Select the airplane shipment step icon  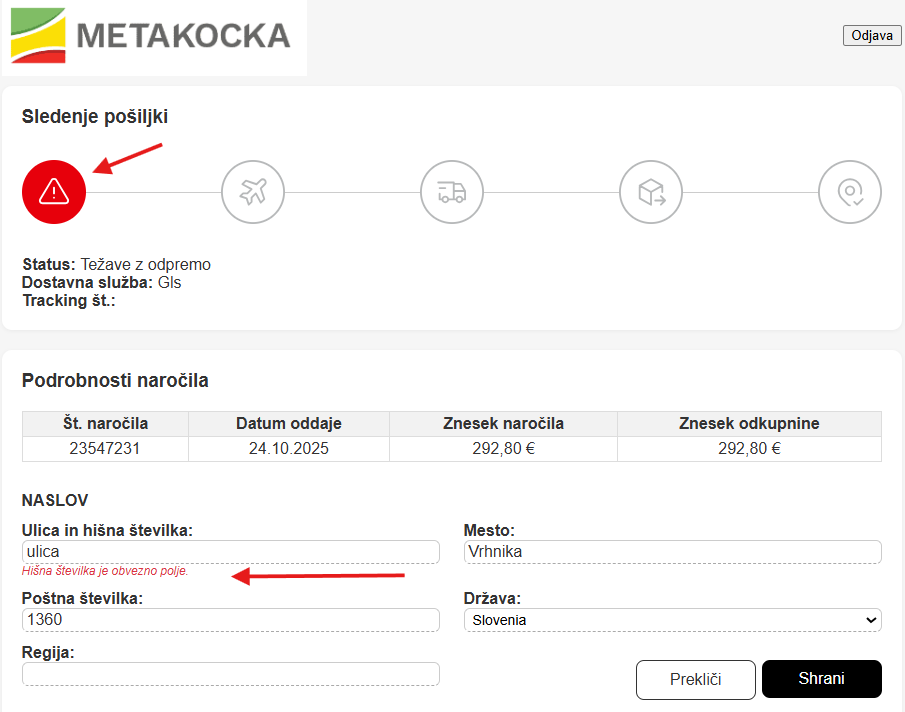(253, 191)
